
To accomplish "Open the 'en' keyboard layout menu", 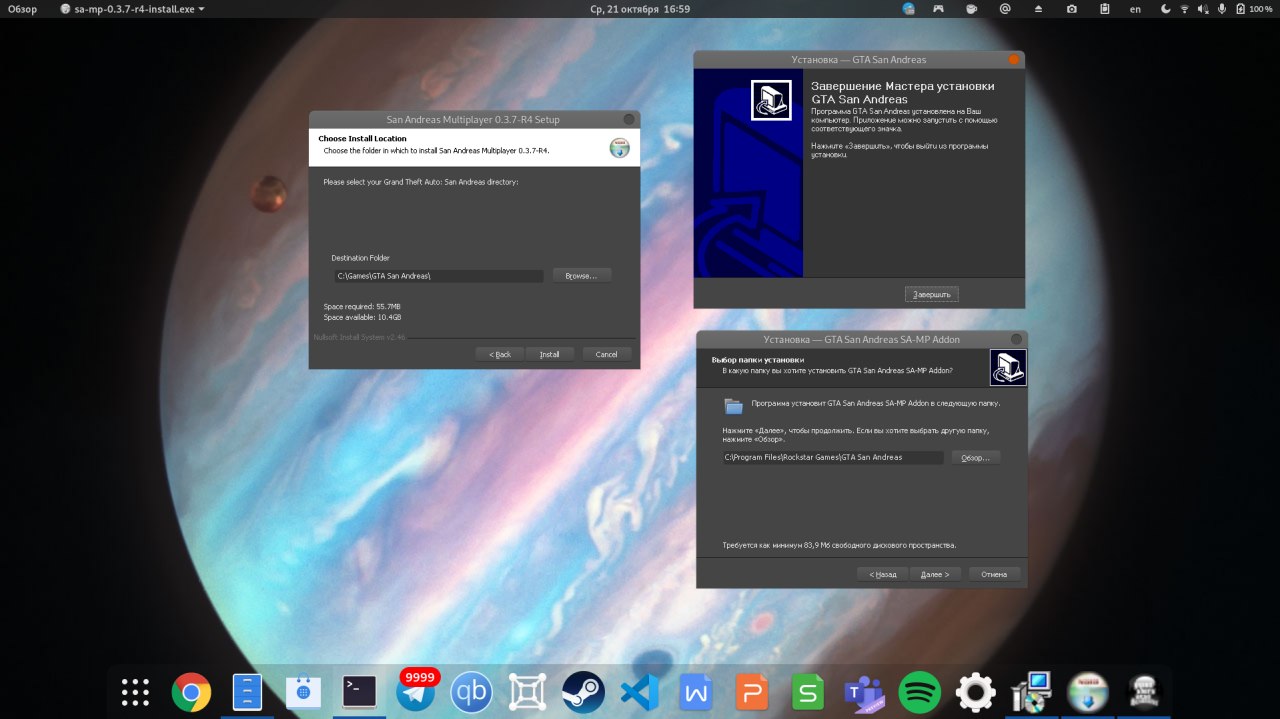I will pyautogui.click(x=1135, y=8).
